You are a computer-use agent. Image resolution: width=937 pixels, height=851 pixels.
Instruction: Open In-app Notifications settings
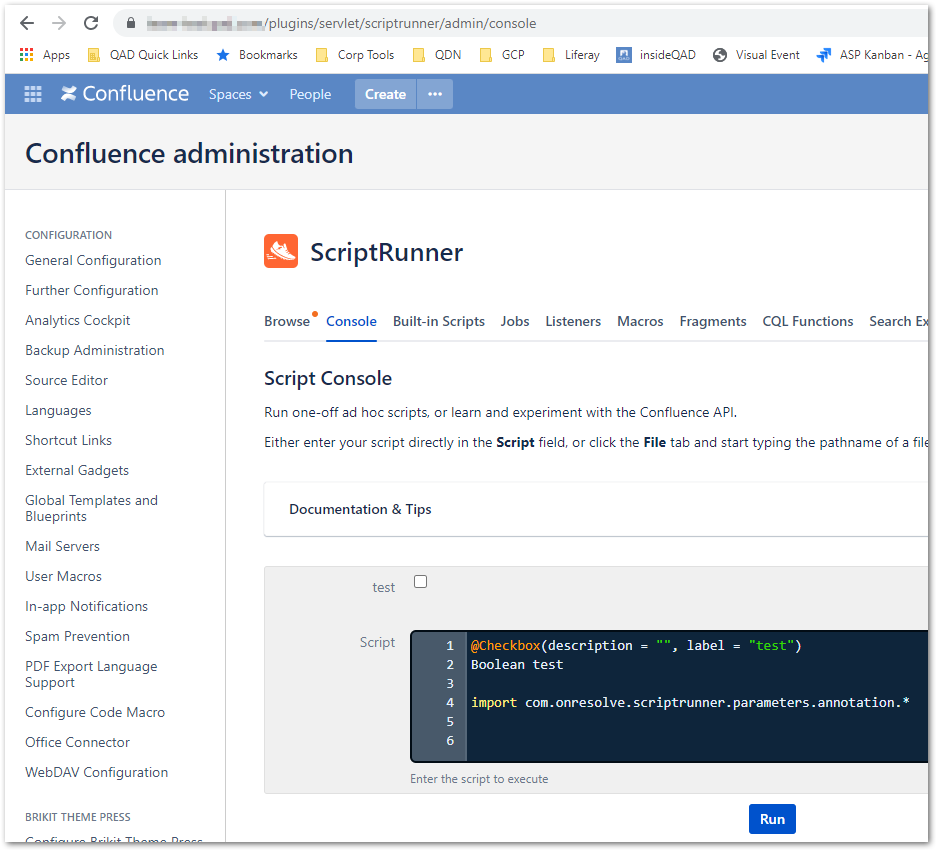tap(87, 606)
